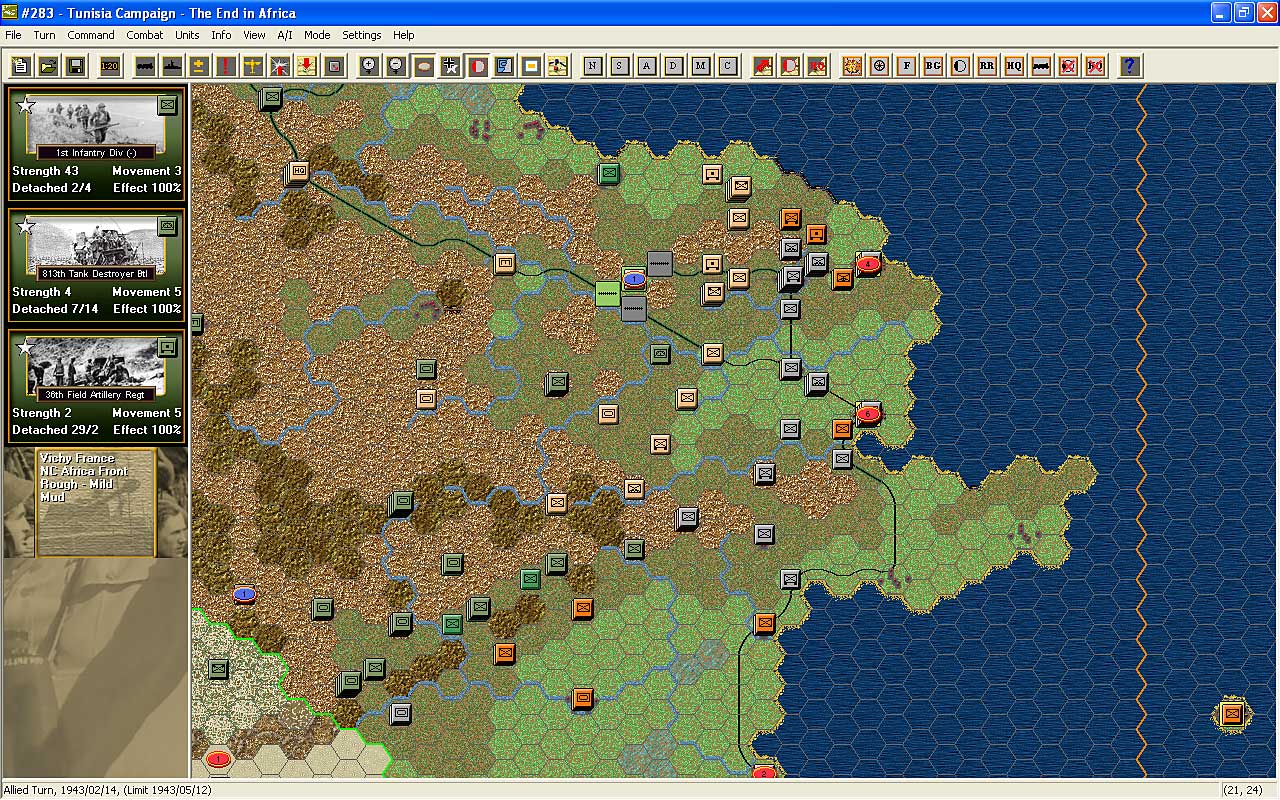Screen dimensions: 1280x800
Task: Click the train rail movement icon
Action: pos(145,66)
